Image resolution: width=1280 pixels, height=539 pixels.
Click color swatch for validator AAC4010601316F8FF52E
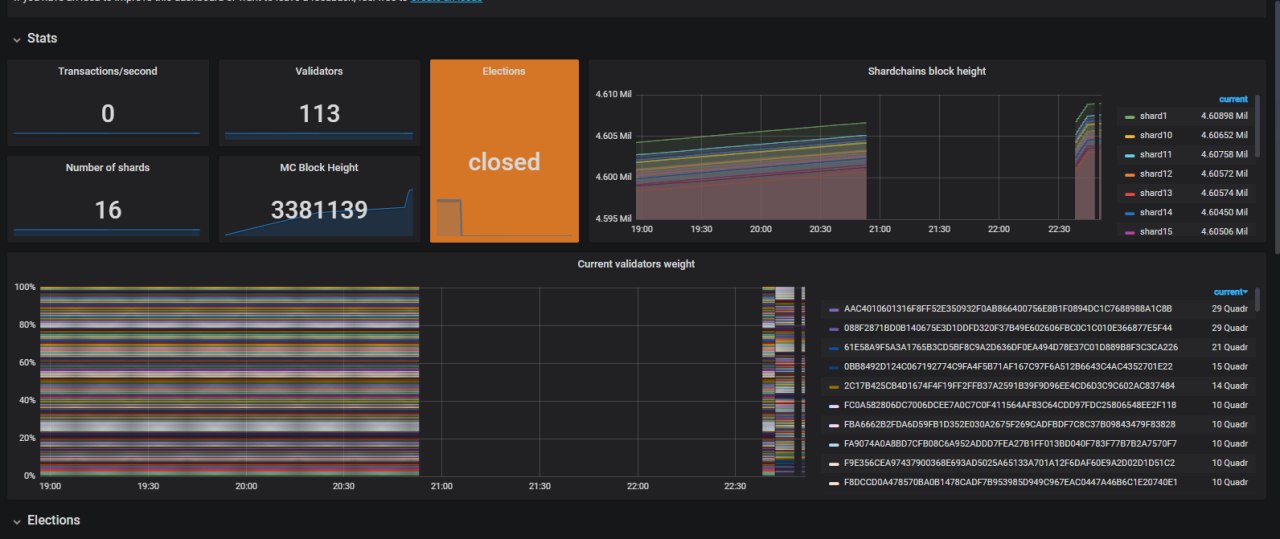(834, 309)
